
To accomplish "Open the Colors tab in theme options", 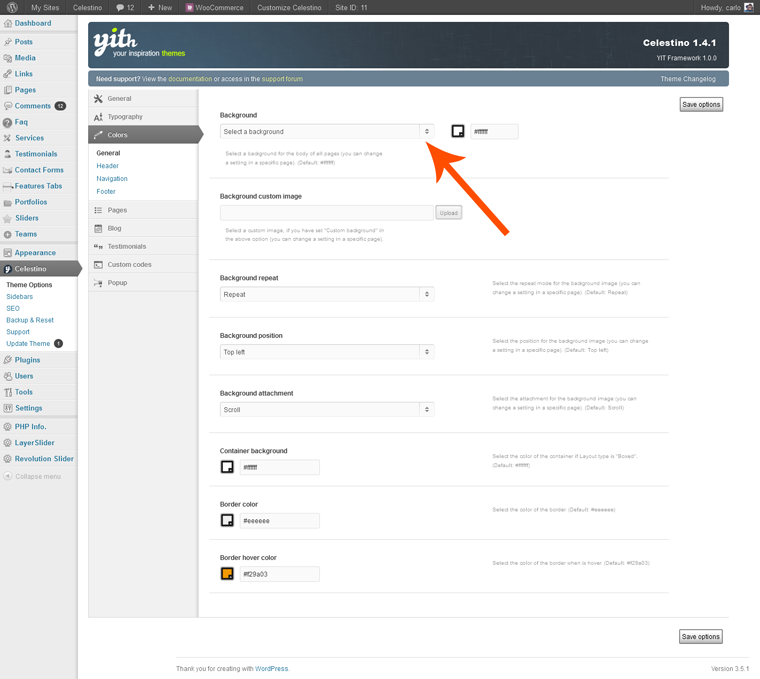I will [143, 135].
